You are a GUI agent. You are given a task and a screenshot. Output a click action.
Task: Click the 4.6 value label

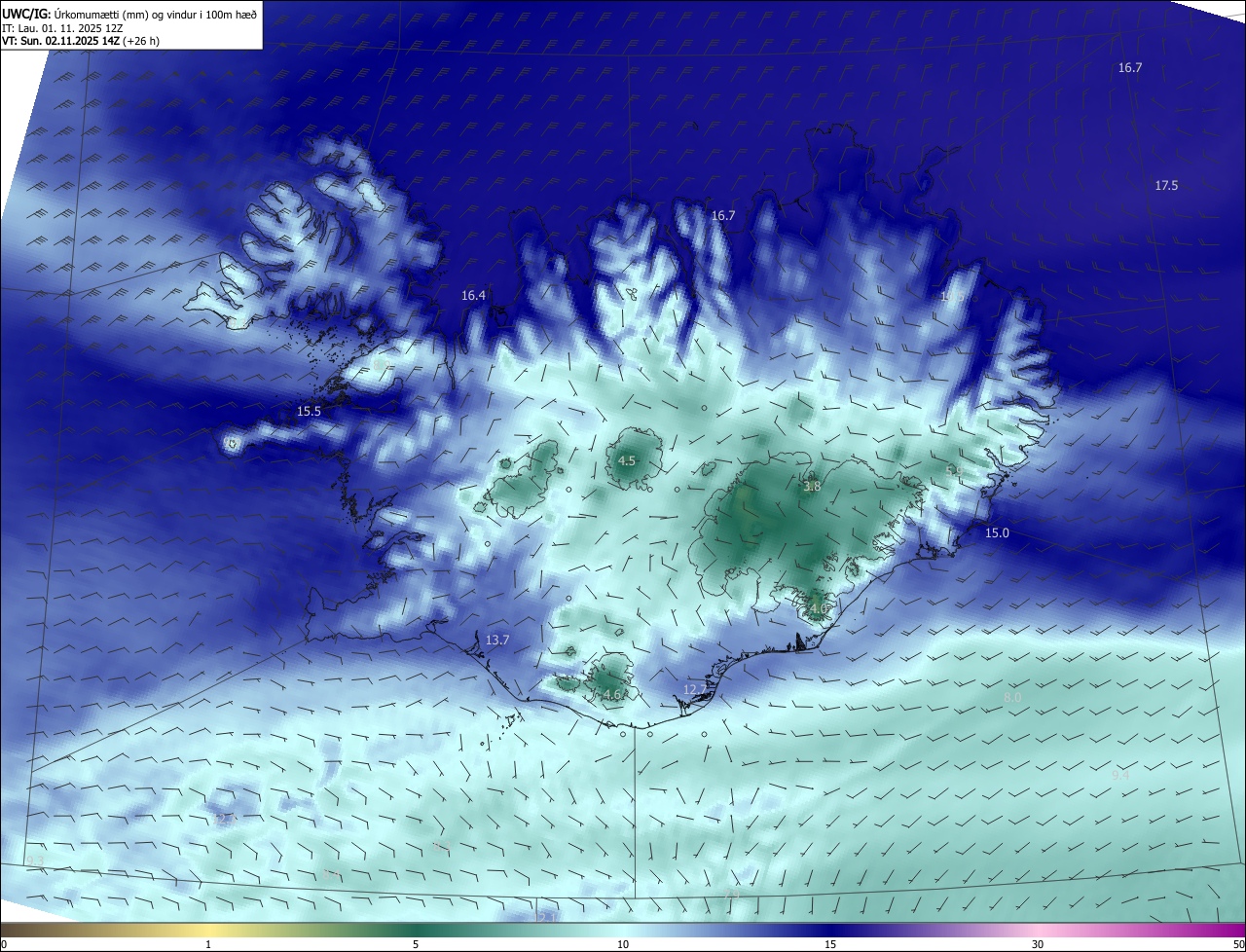pyautogui.click(x=611, y=694)
